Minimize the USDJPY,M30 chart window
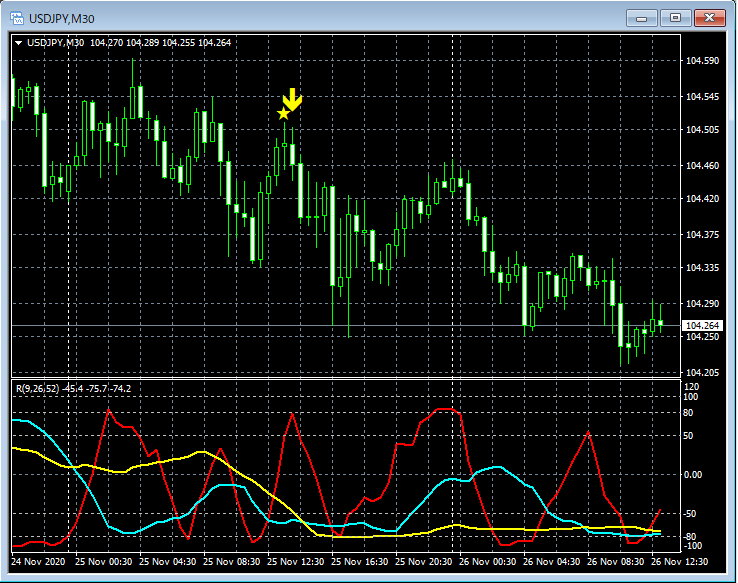This screenshot has height=583, width=738. [640, 18]
